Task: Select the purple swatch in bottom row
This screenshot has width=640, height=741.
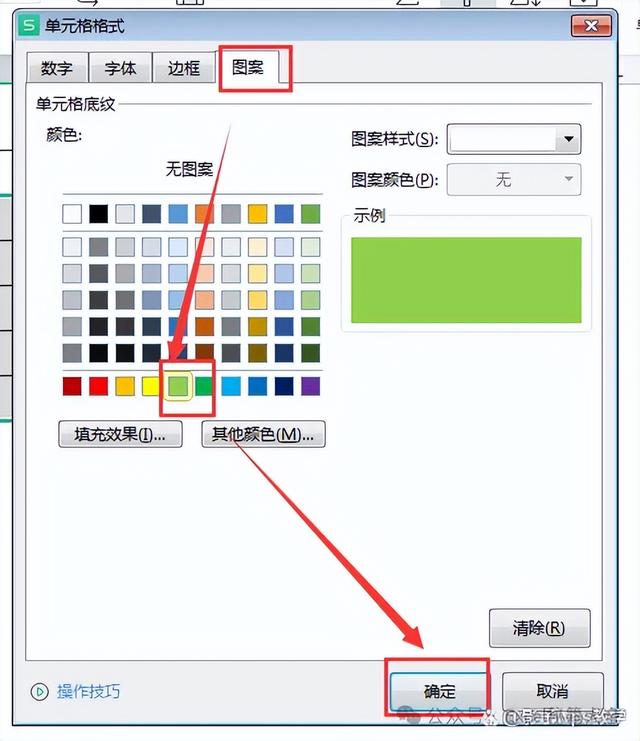Action: [x=310, y=386]
